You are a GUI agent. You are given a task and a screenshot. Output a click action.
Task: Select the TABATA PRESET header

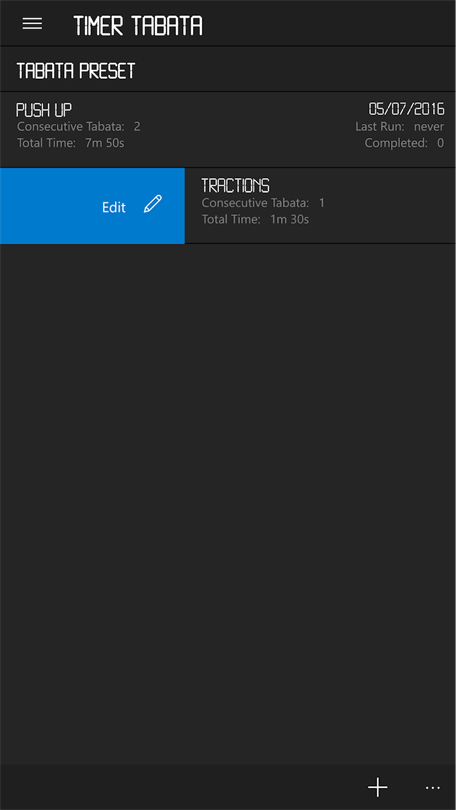pyautogui.click(x=75, y=71)
